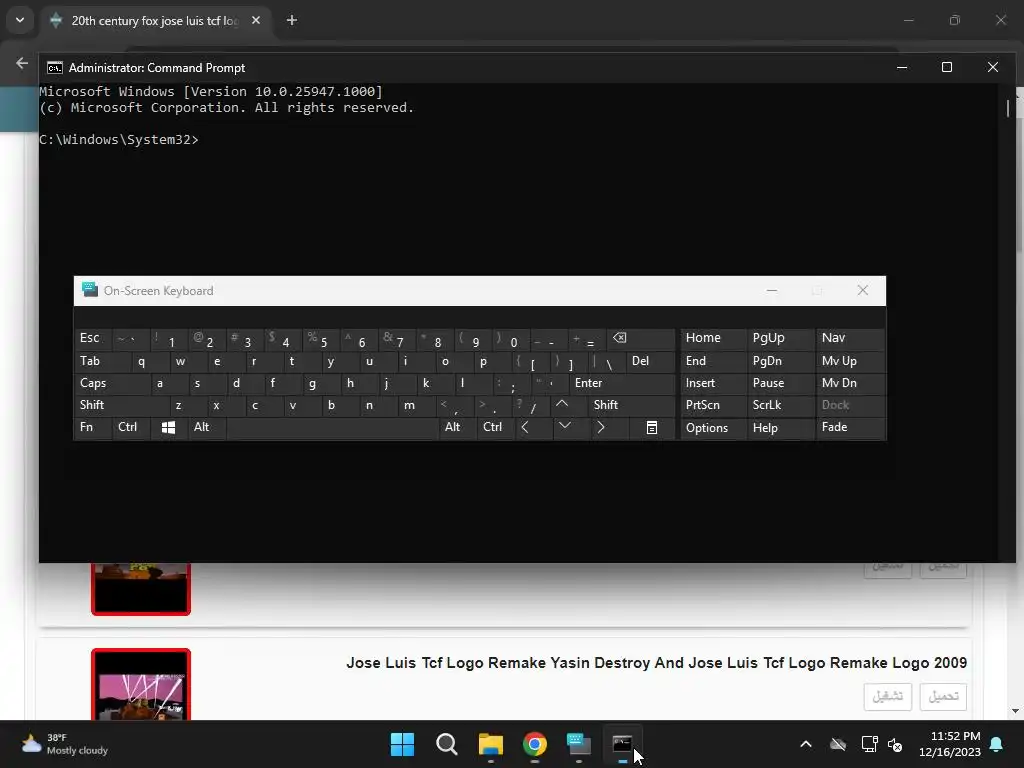1024x768 pixels.
Task: Open the notifications bell icon
Action: pyautogui.click(x=997, y=744)
